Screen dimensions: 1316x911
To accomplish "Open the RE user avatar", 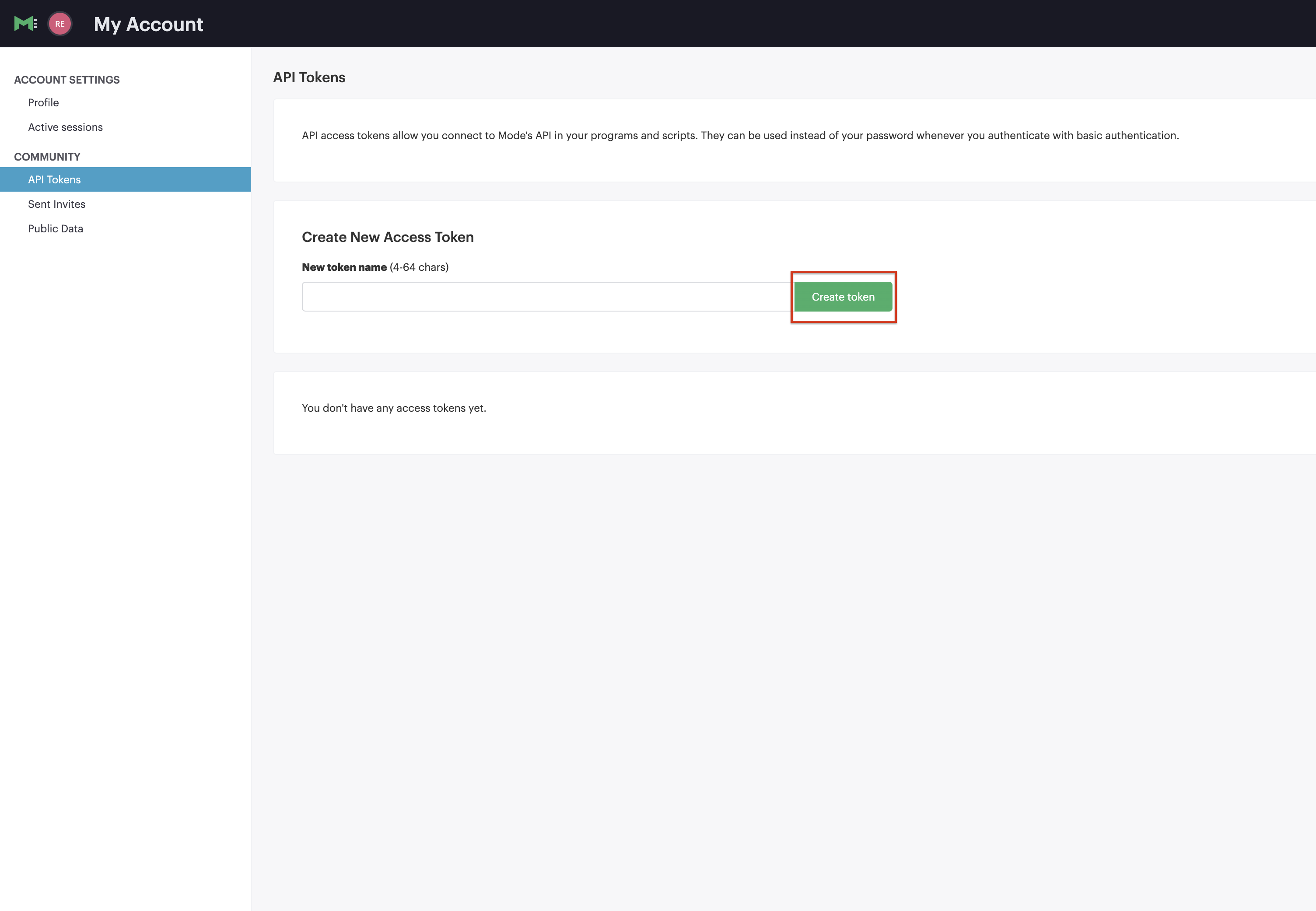I will (x=60, y=23).
